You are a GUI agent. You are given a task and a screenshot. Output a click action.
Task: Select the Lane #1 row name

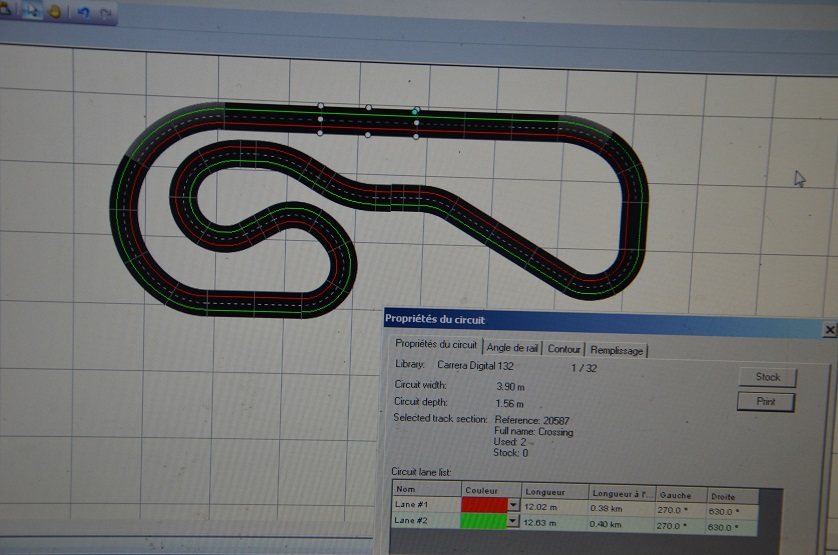[412, 504]
